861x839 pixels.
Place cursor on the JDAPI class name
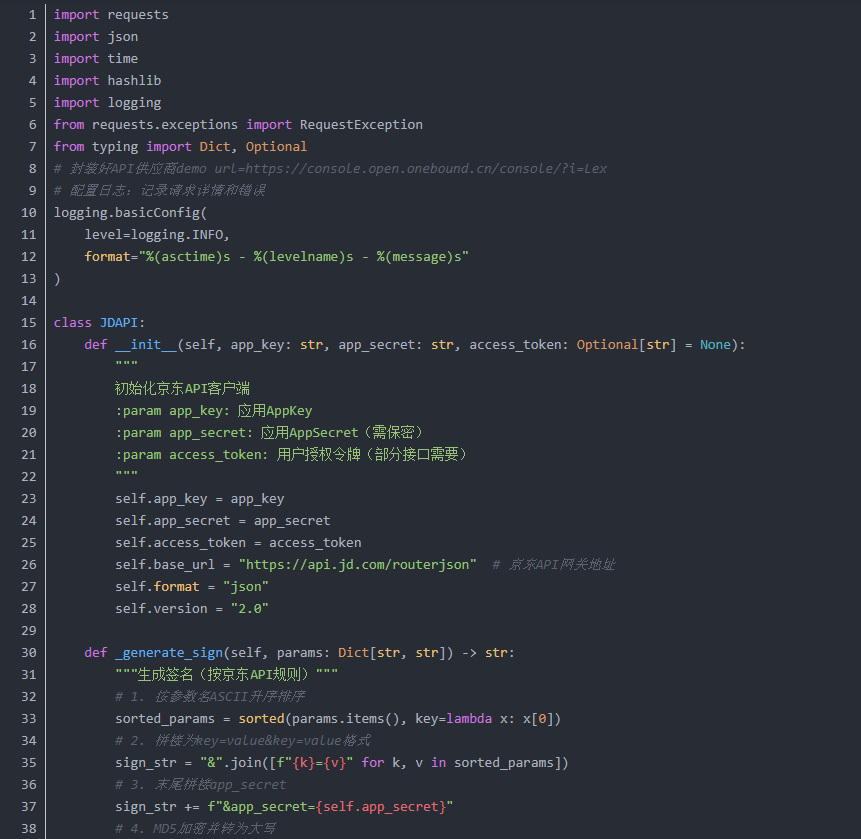point(122,322)
